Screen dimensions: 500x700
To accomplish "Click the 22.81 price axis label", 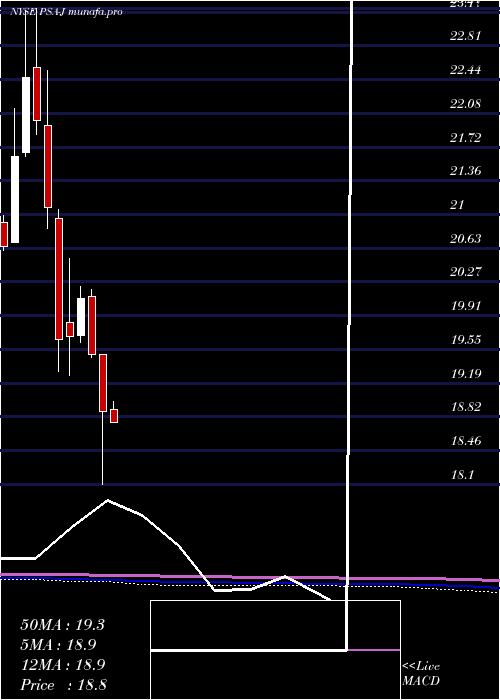I will 466,36.
